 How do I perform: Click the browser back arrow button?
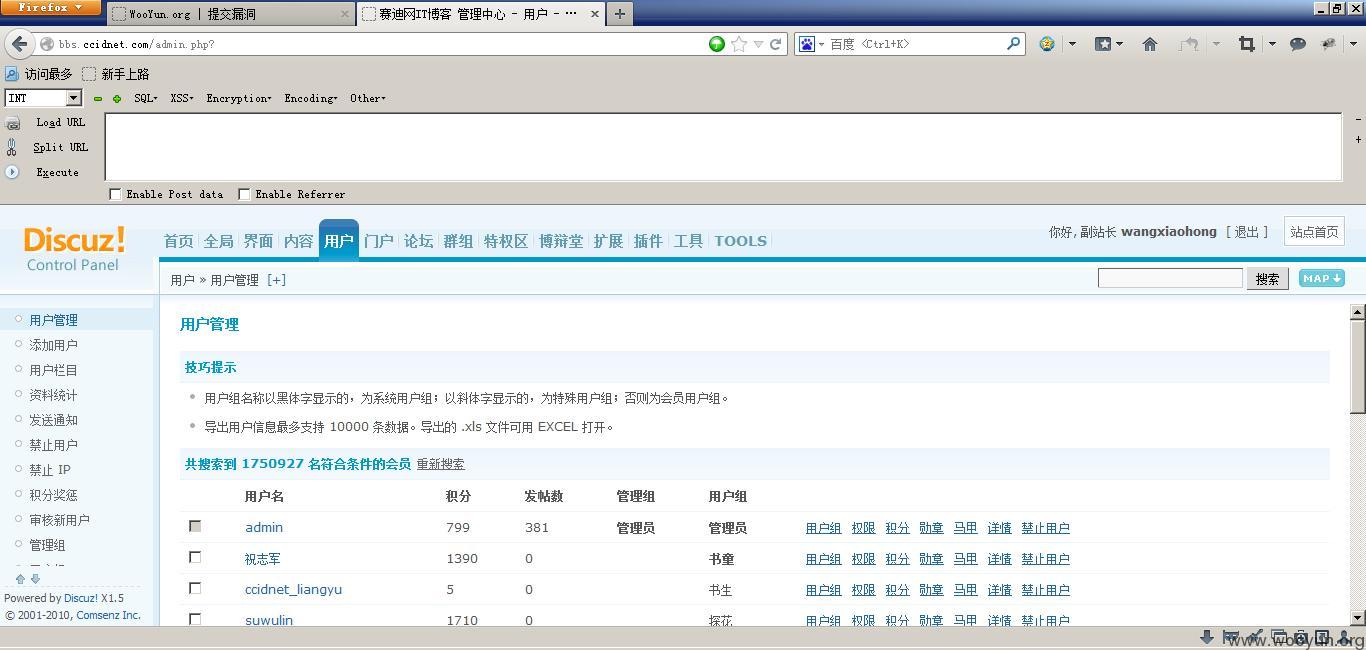click(19, 44)
